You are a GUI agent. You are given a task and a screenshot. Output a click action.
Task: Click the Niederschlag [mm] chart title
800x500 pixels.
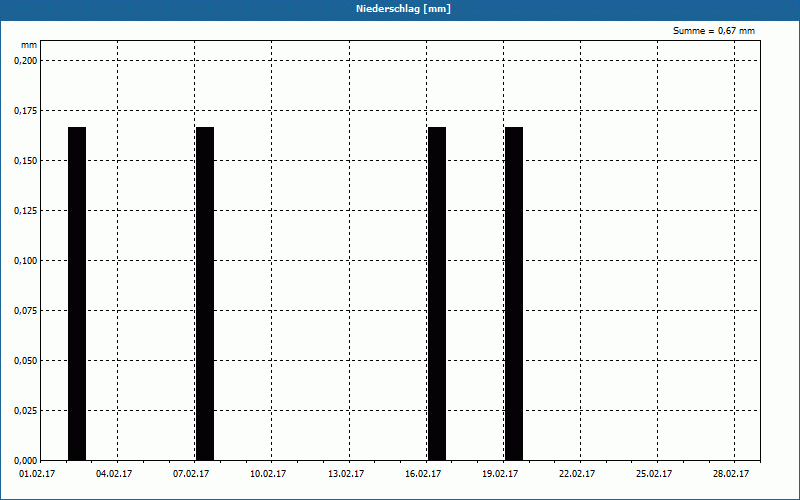(403, 9)
